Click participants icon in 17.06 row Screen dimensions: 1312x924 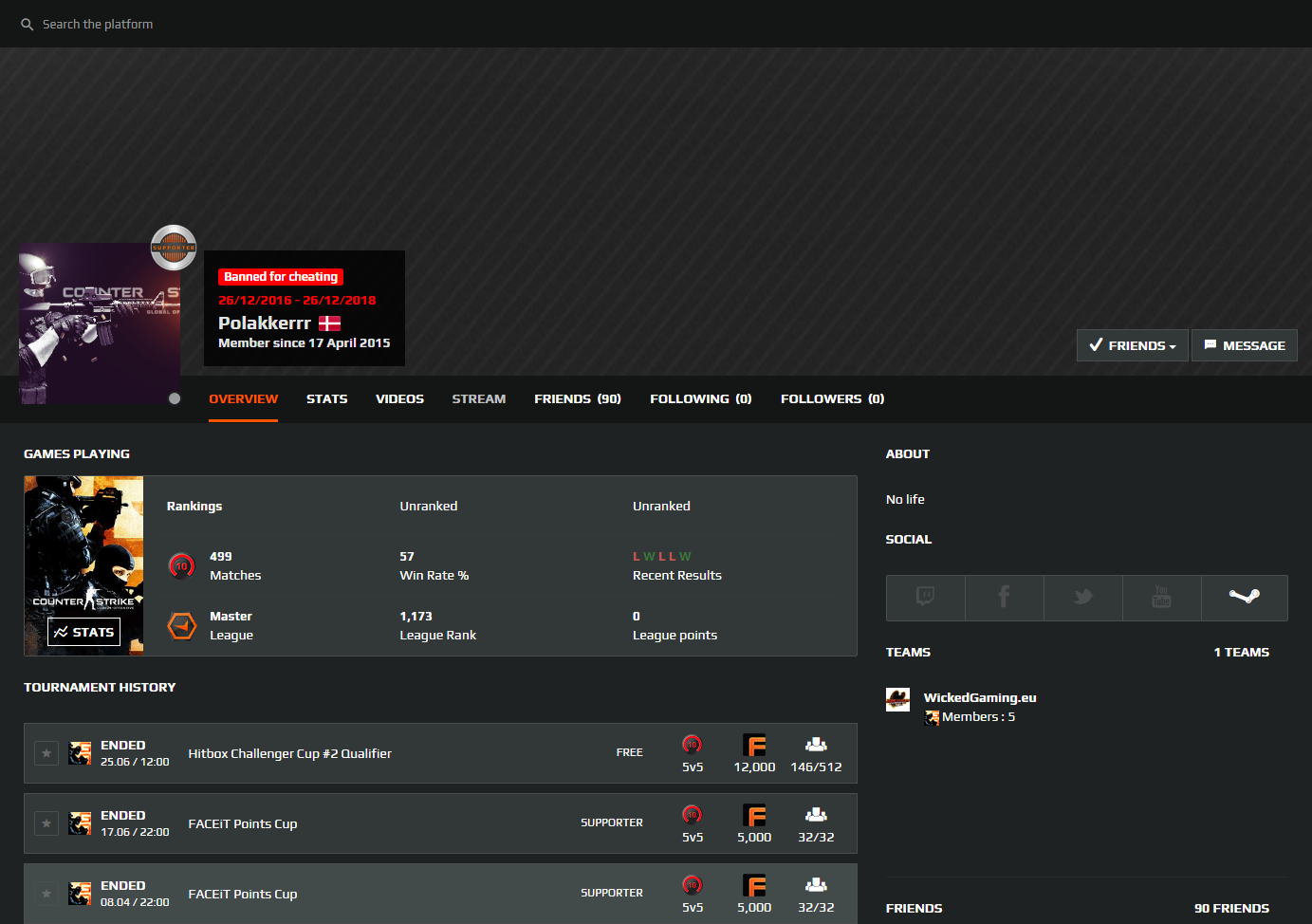tap(816, 815)
